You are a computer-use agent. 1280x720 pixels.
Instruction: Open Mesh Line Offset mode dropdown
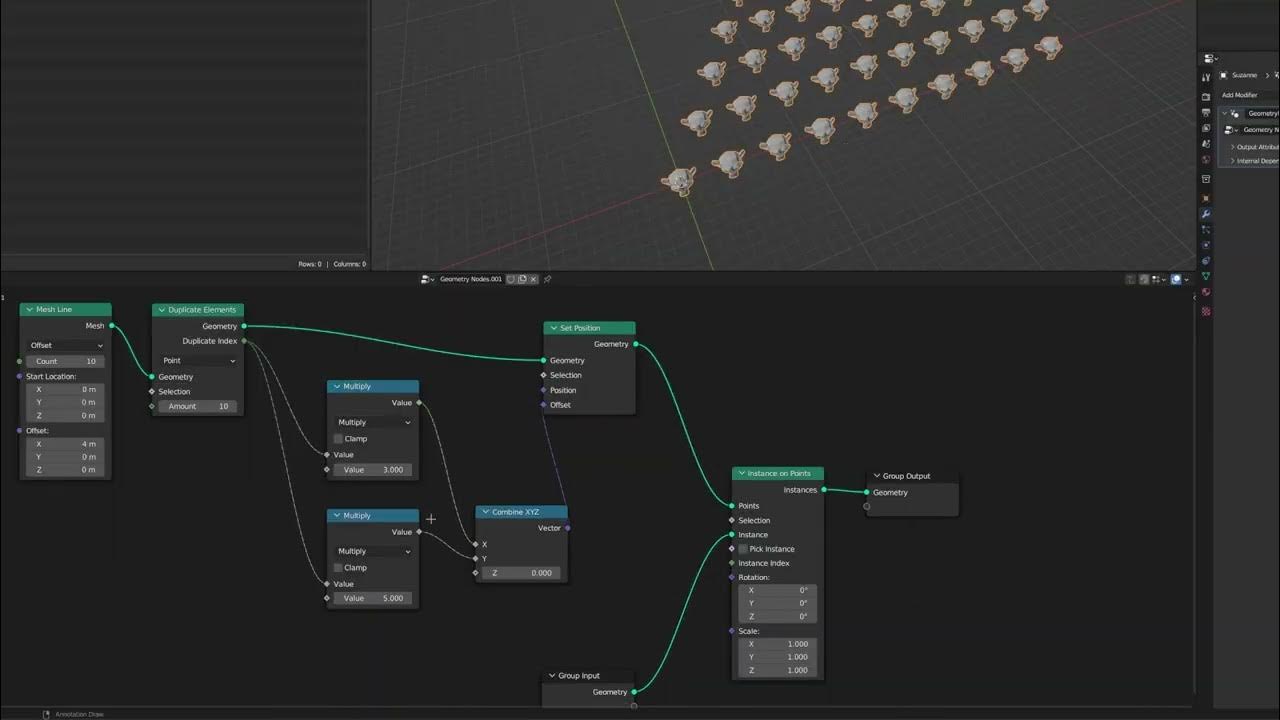click(x=66, y=345)
